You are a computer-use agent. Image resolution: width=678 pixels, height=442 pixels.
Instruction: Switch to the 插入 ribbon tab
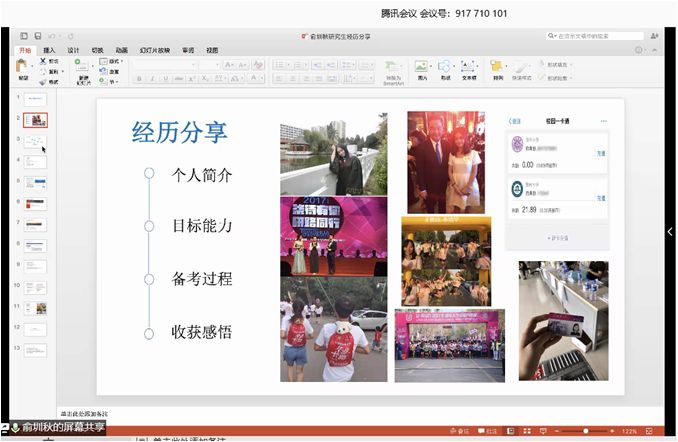[x=49, y=50]
